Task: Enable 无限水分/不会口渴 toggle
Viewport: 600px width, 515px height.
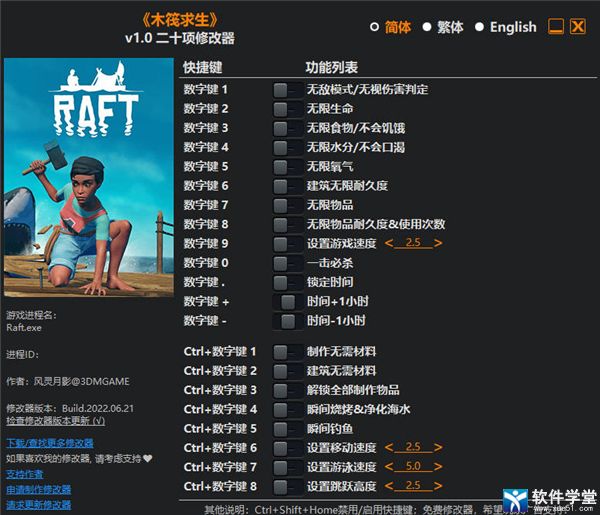Action: click(287, 148)
